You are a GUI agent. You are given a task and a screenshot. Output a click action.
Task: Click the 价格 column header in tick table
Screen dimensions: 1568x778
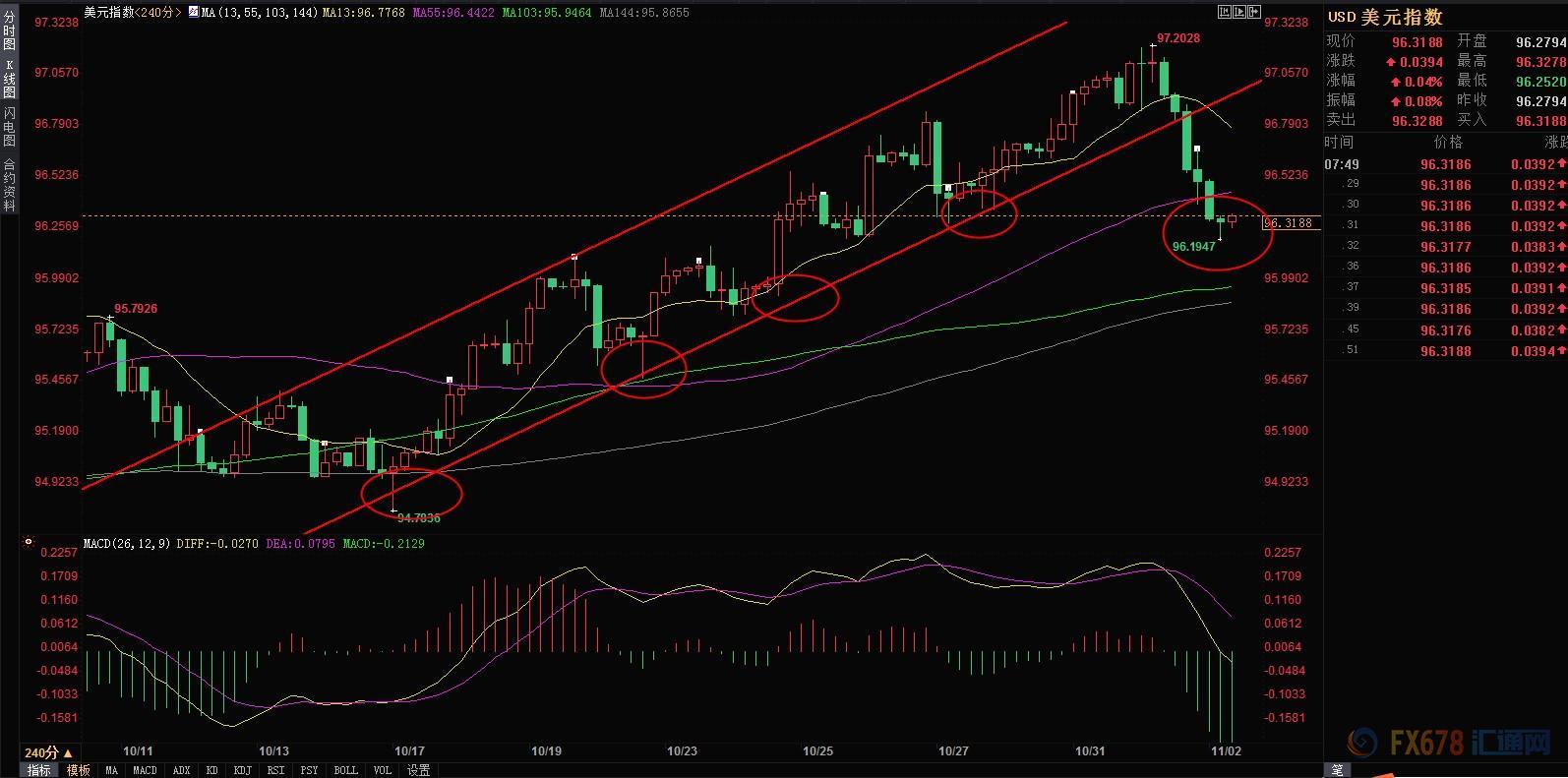click(x=1447, y=143)
